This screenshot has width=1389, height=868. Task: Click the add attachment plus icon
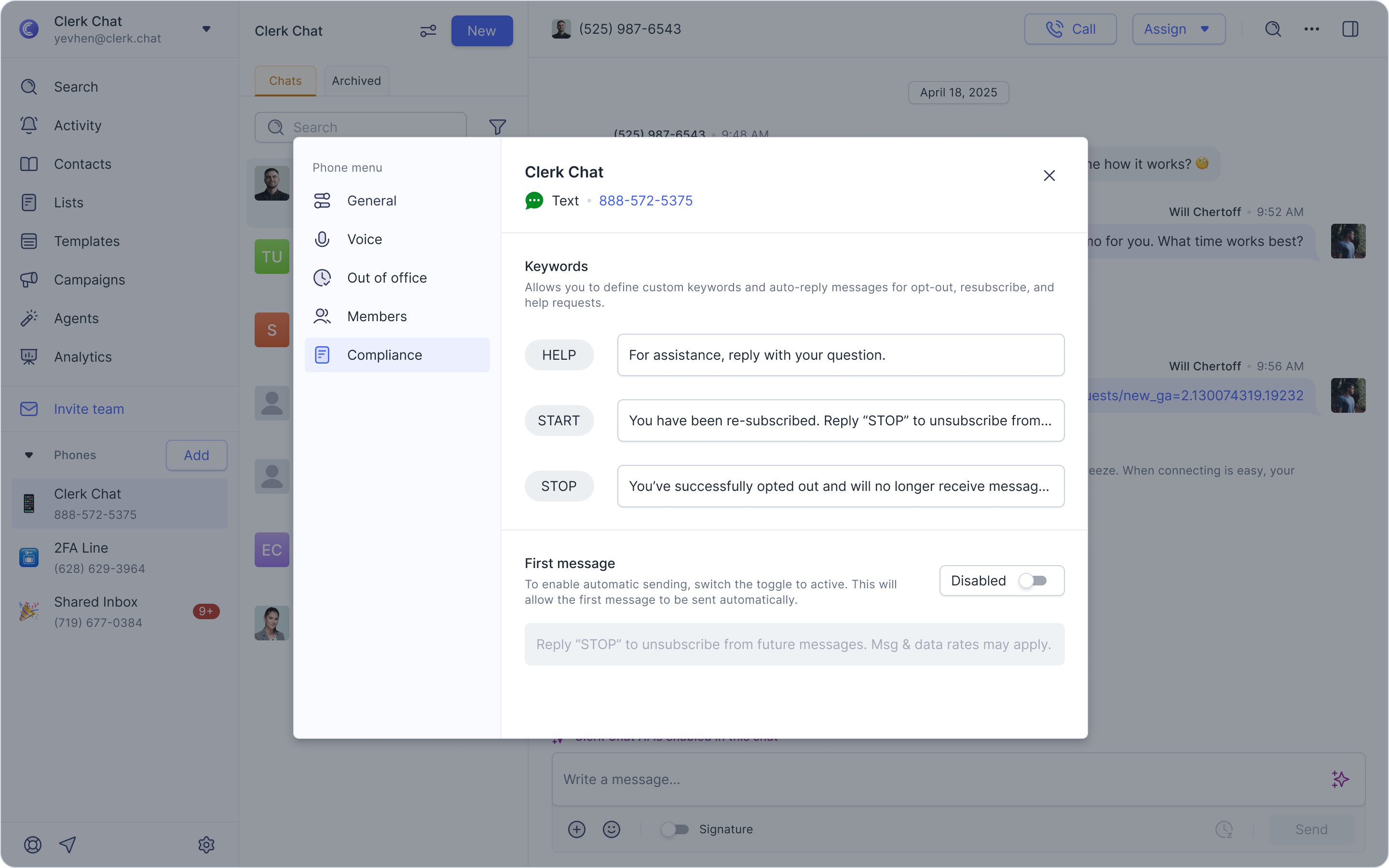576,829
